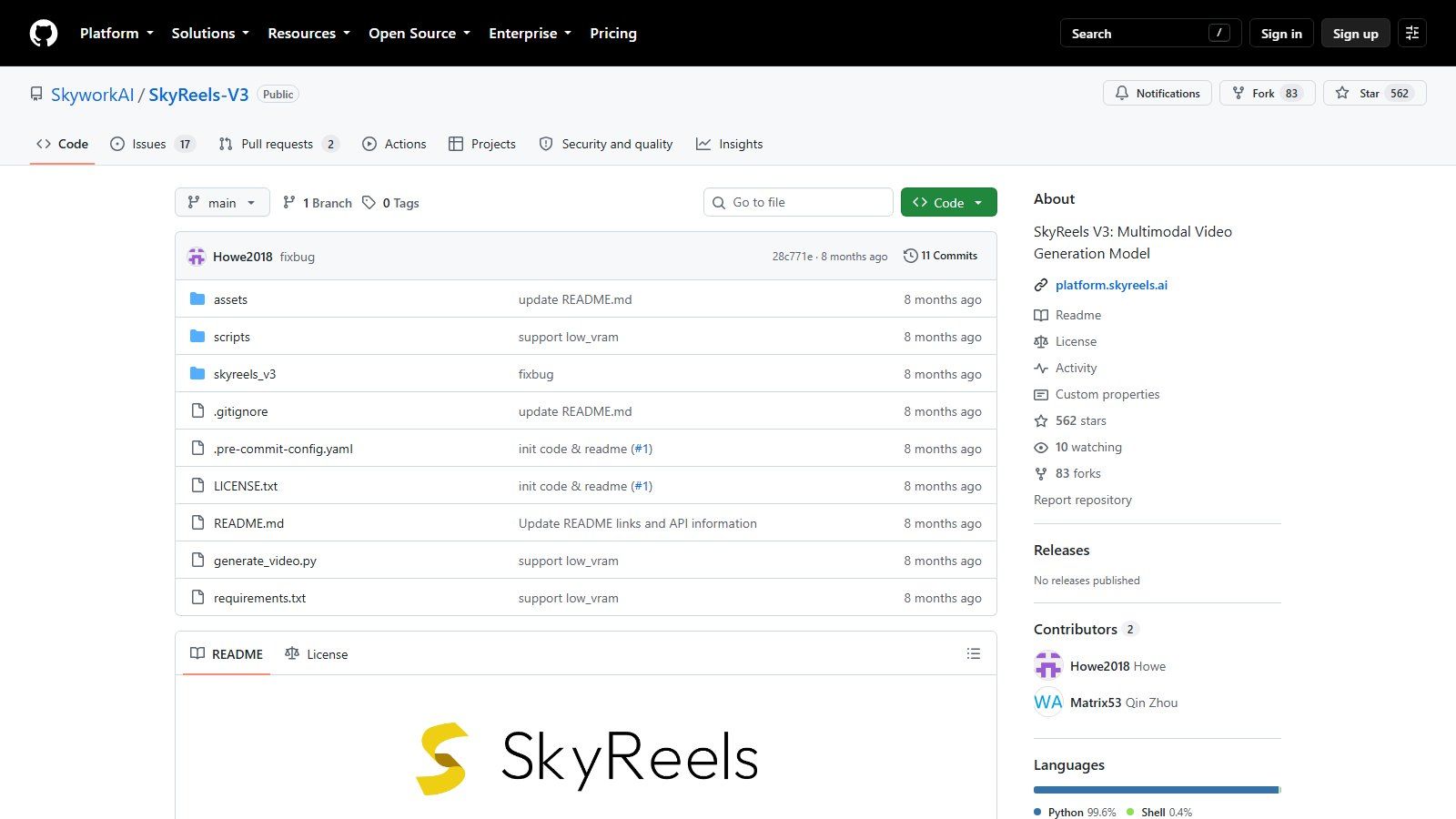Click the languages progress bar
Viewport: 1456px width, 819px height.
[x=1158, y=790]
